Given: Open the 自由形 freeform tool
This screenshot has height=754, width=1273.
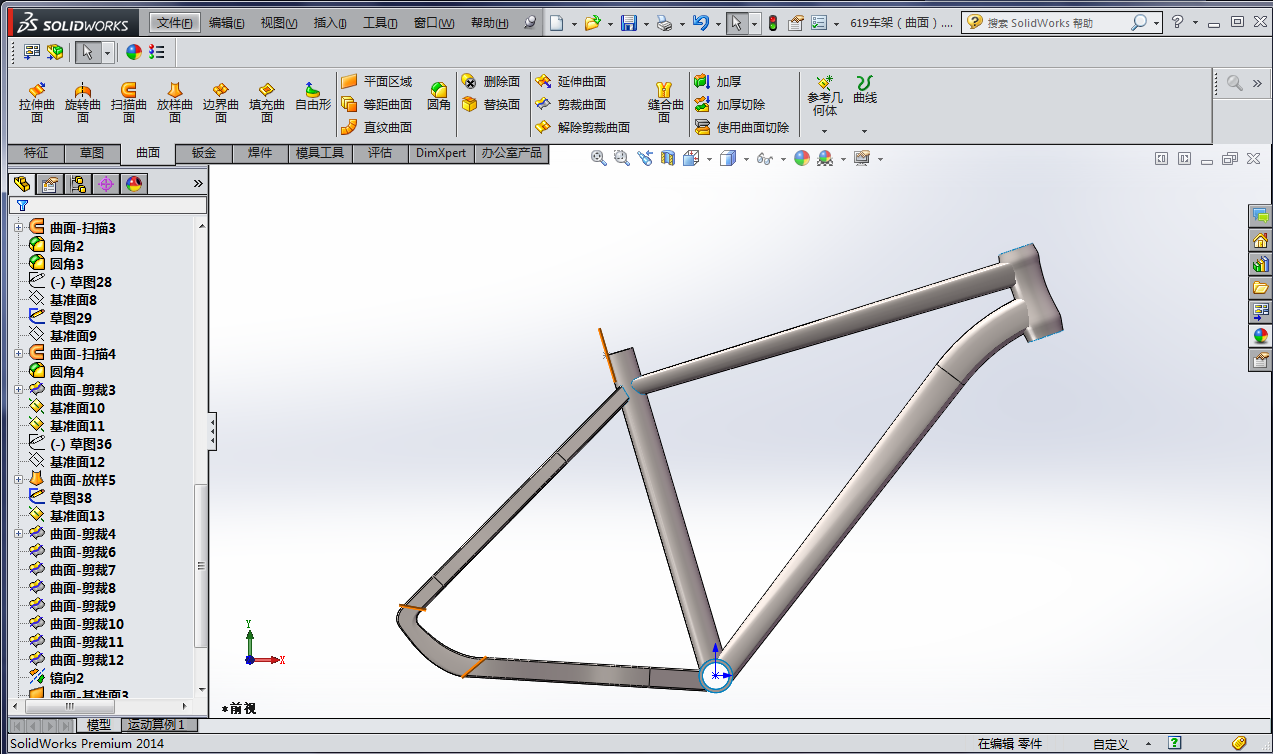Looking at the screenshot, I should pos(313,96).
